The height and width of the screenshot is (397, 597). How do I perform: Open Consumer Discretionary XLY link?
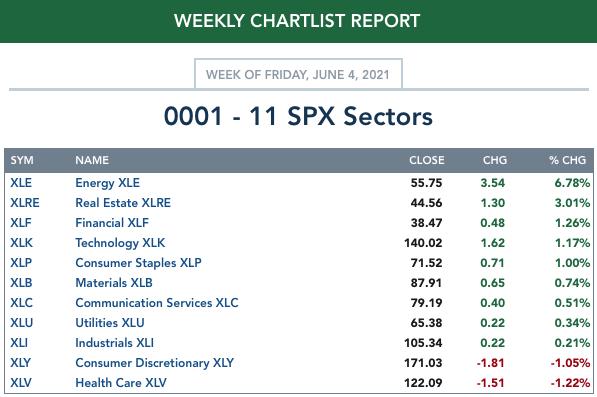pos(155,363)
